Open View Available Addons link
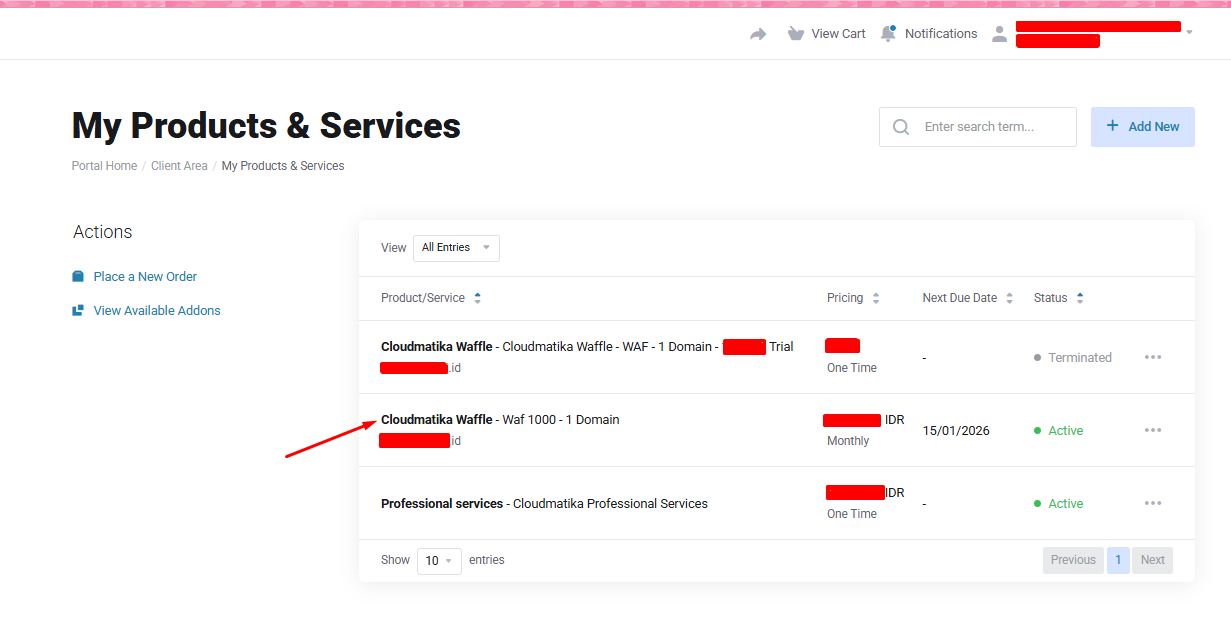This screenshot has width=1231, height=621. [x=157, y=311]
